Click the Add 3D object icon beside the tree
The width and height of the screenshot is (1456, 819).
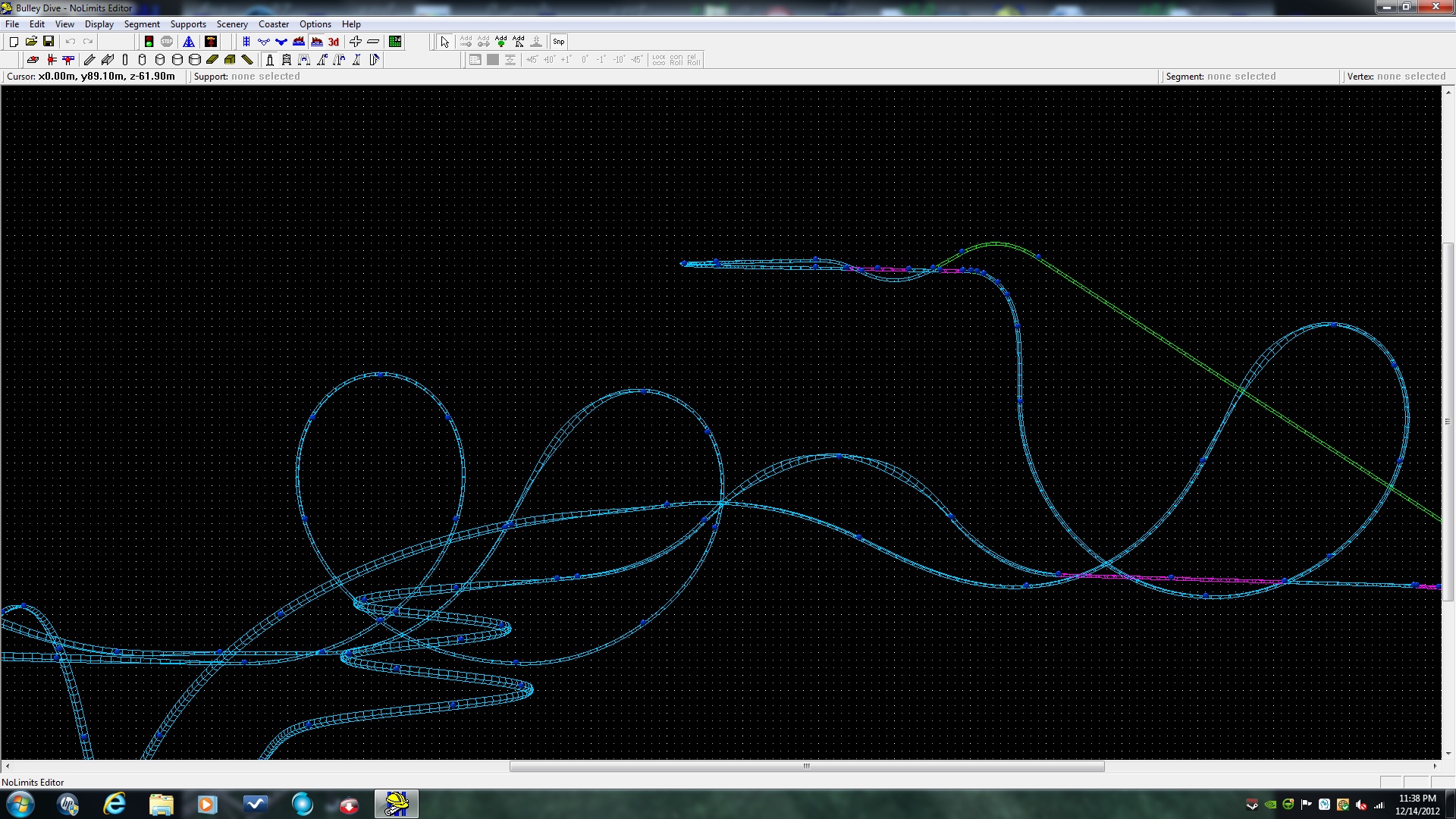519,42
